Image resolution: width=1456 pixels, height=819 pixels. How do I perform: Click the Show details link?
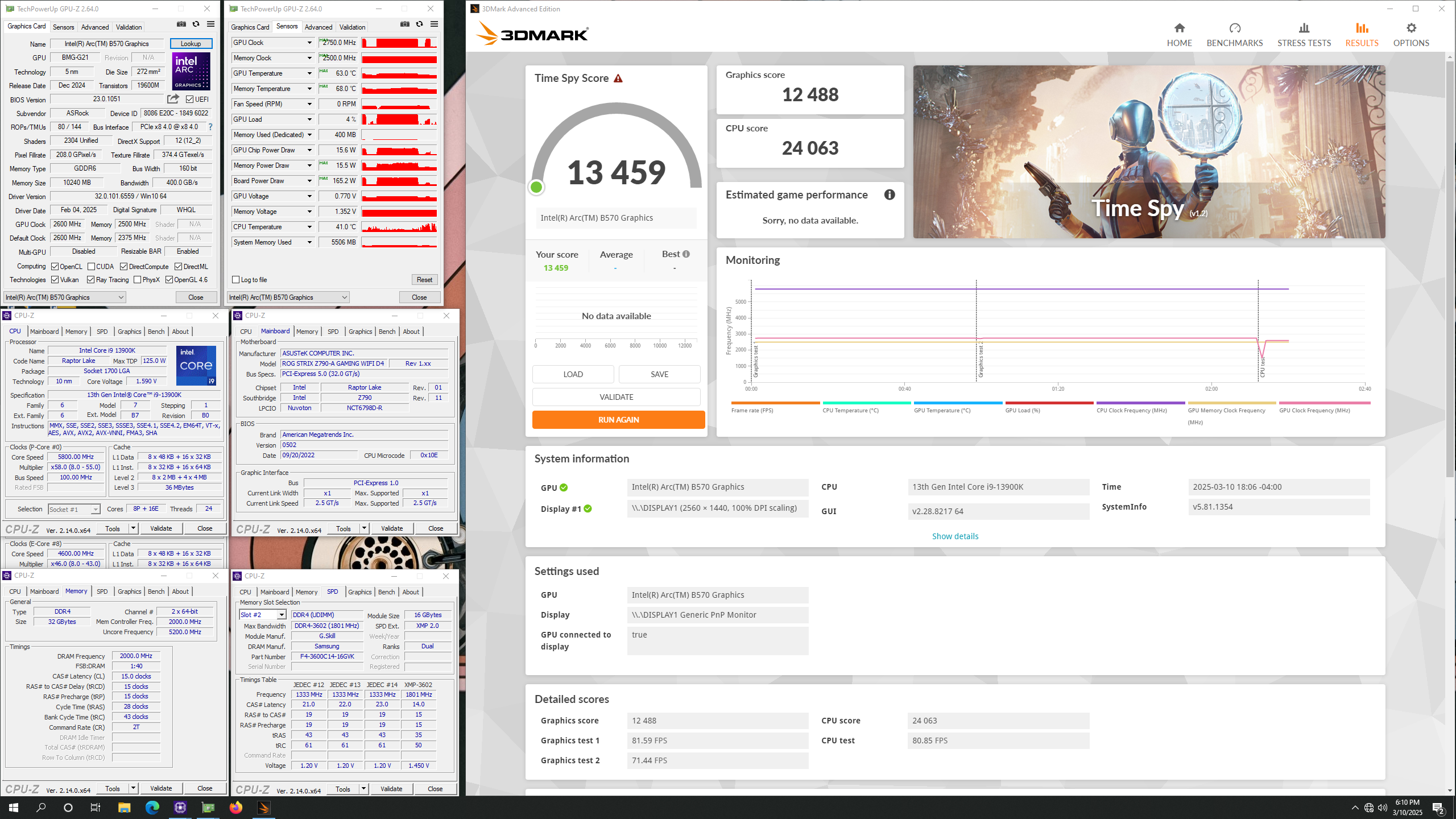[955, 536]
